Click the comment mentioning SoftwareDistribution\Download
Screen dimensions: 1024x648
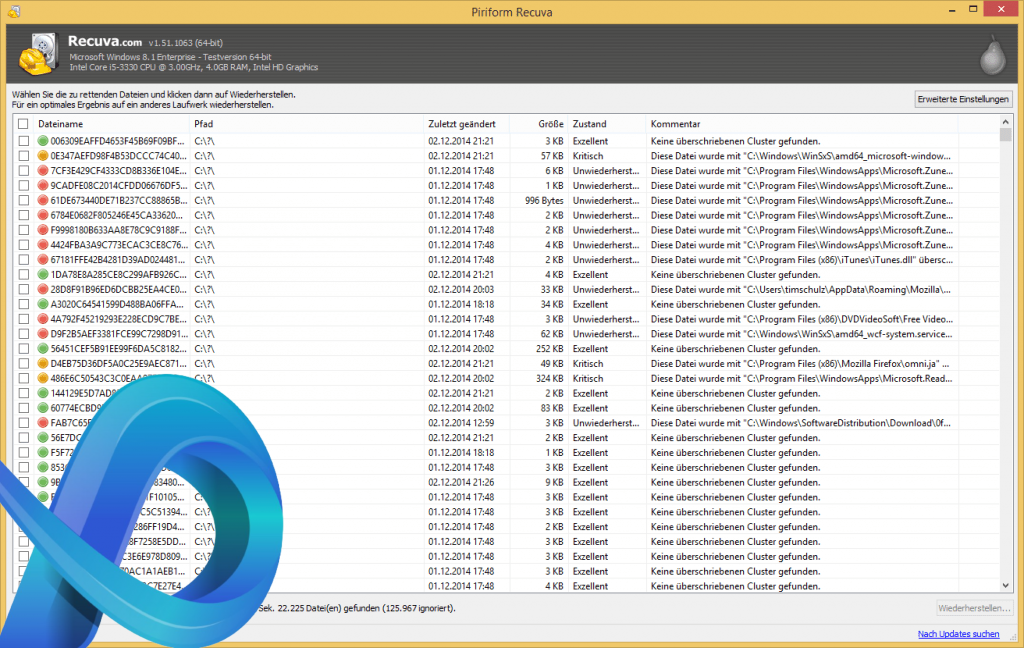[x=800, y=423]
